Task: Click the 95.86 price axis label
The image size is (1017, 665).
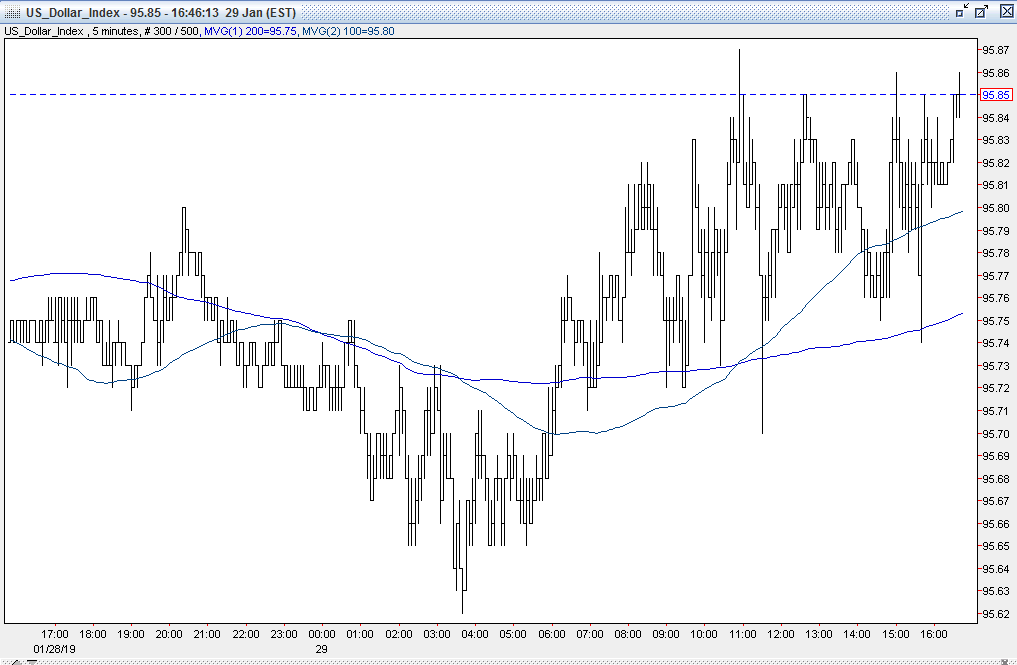Action: [x=996, y=73]
